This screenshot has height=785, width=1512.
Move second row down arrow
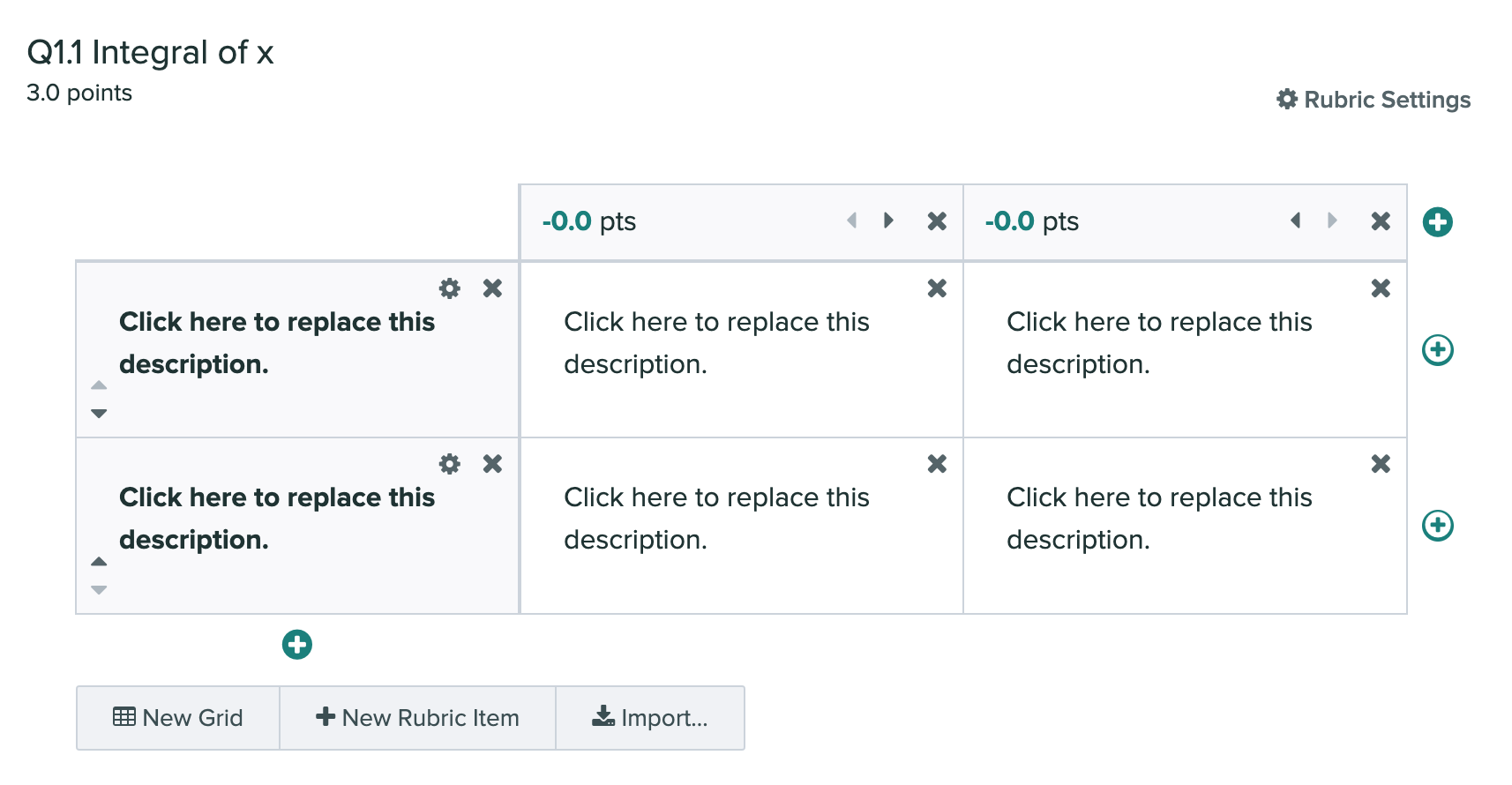pyautogui.click(x=99, y=589)
